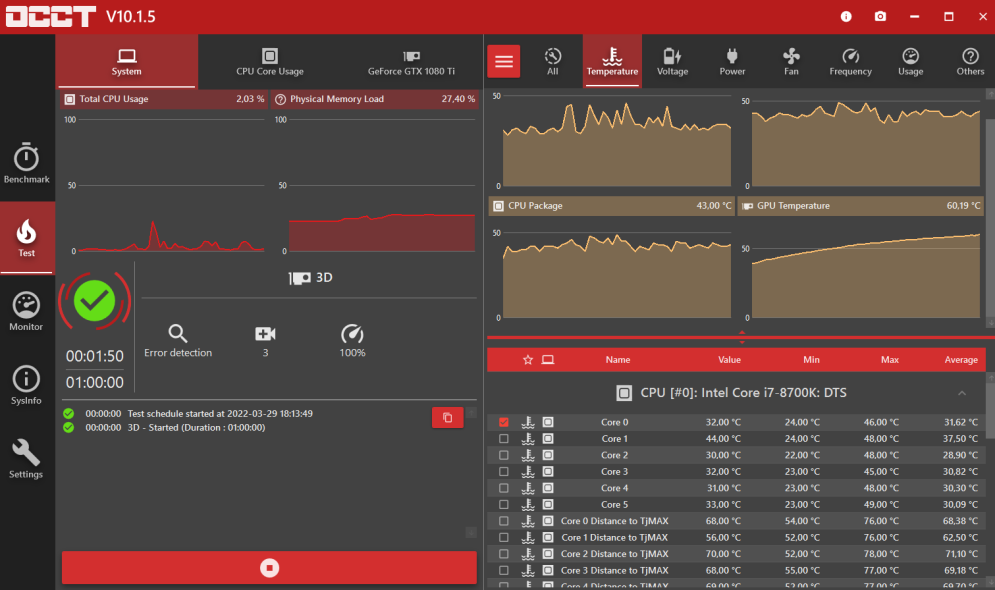Enable checkbox for Core 0 Distance to TjMAX
Screen dimensions: 995x590
504,521
